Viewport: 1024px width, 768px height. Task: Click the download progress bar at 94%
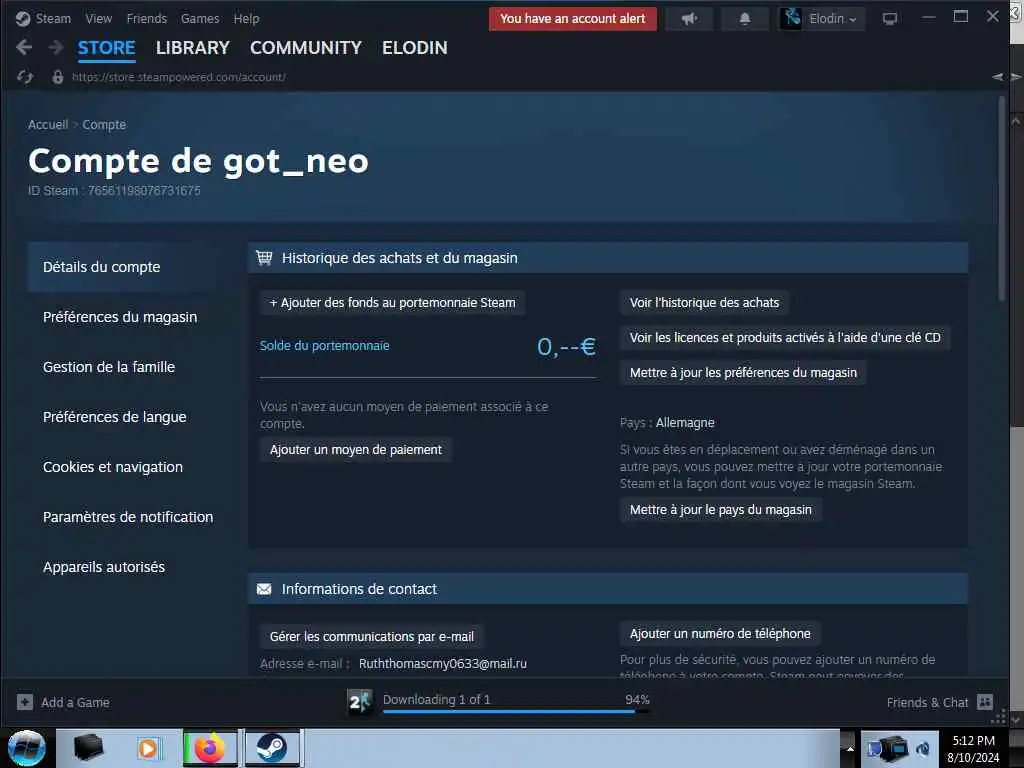coord(516,712)
